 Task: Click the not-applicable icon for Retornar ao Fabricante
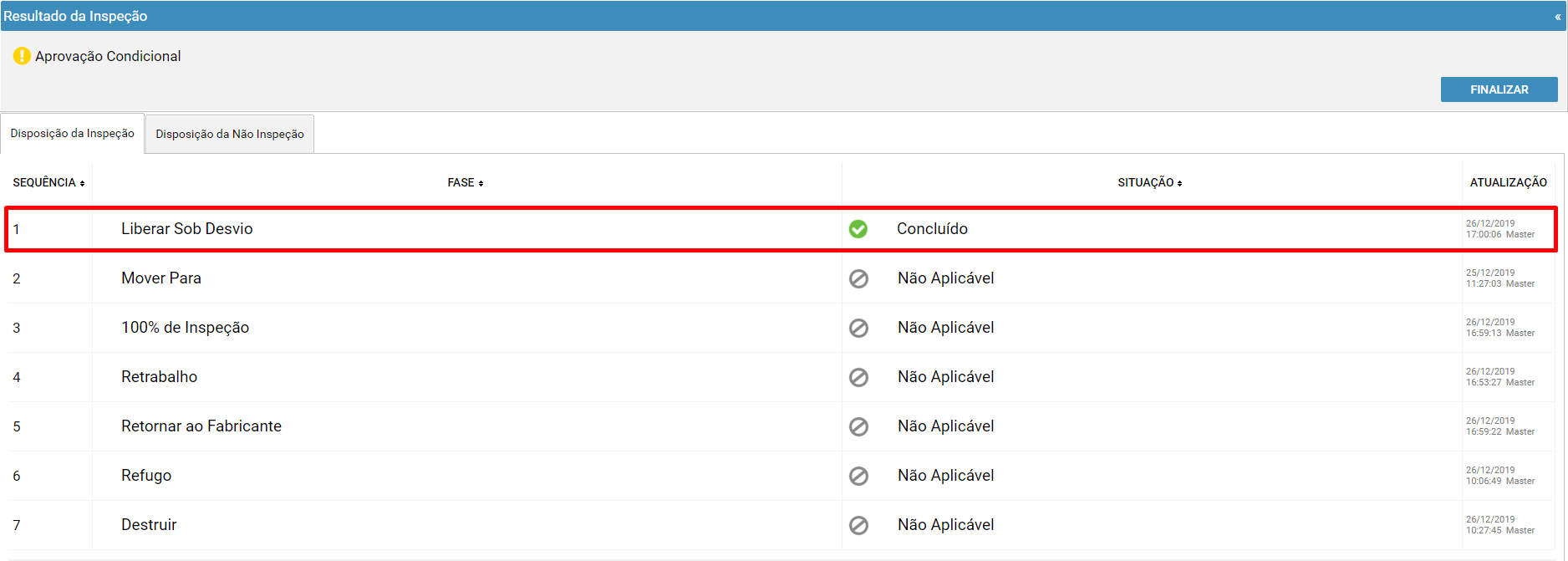(858, 426)
